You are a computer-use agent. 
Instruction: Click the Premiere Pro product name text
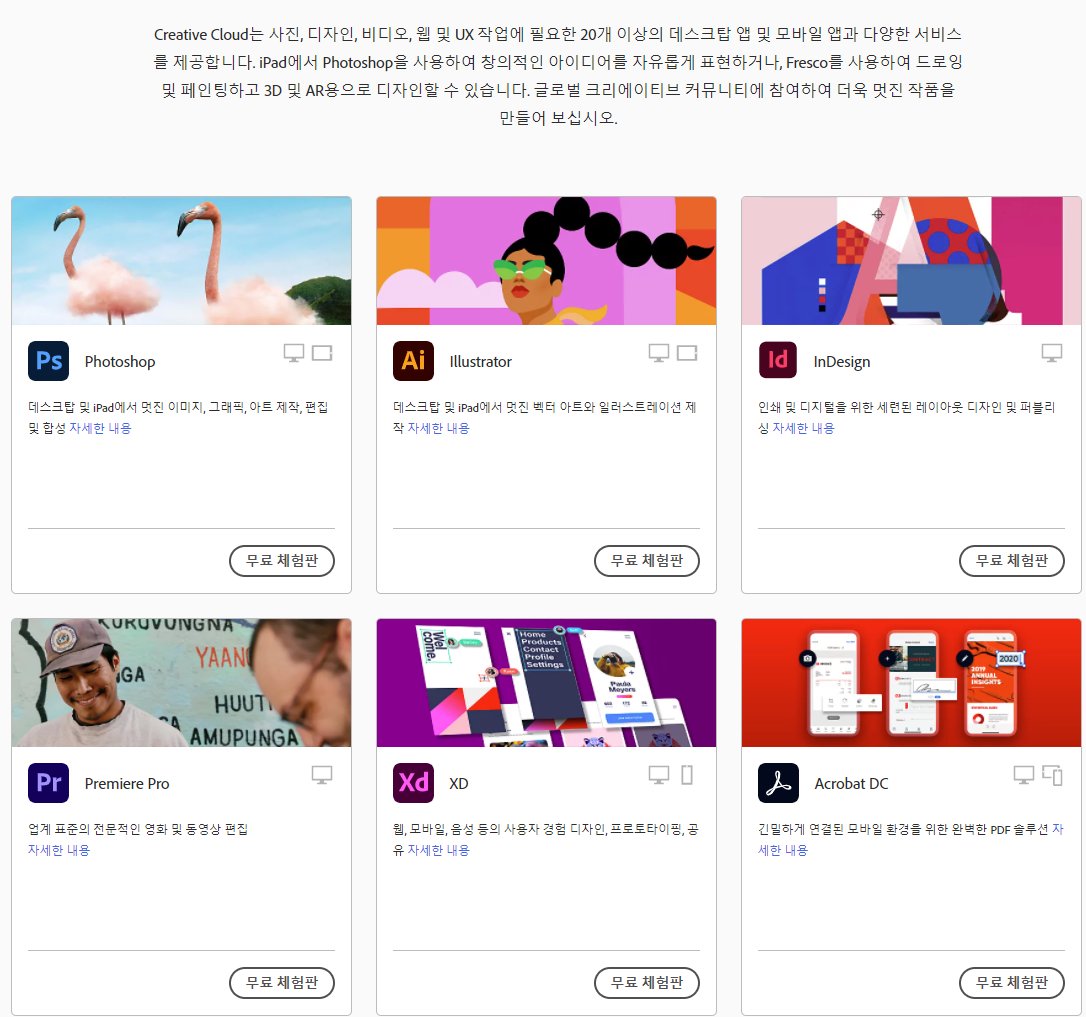(x=127, y=784)
